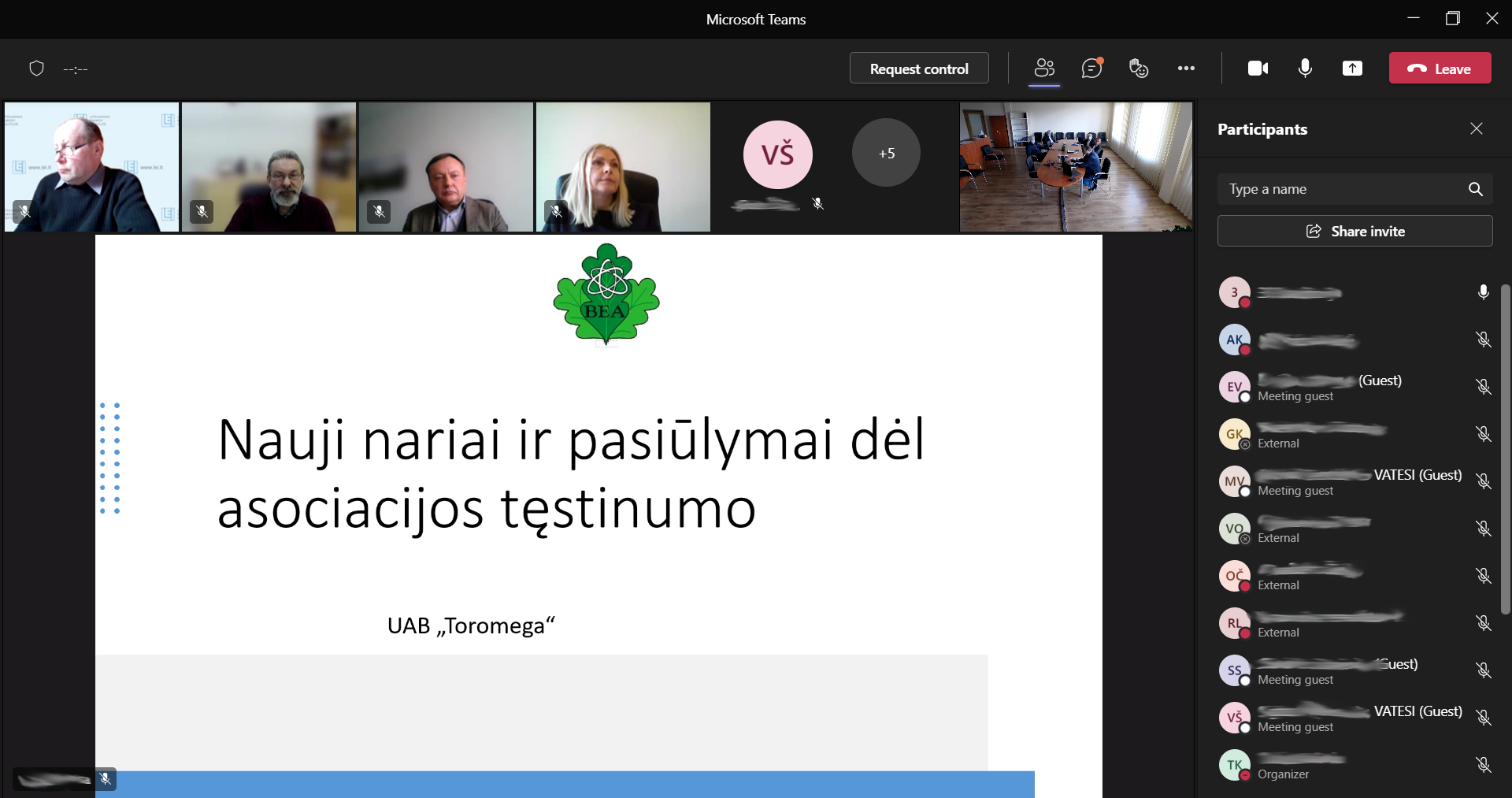The image size is (1512, 798).
Task: Open the More actions ellipsis menu
Action: point(1186,69)
